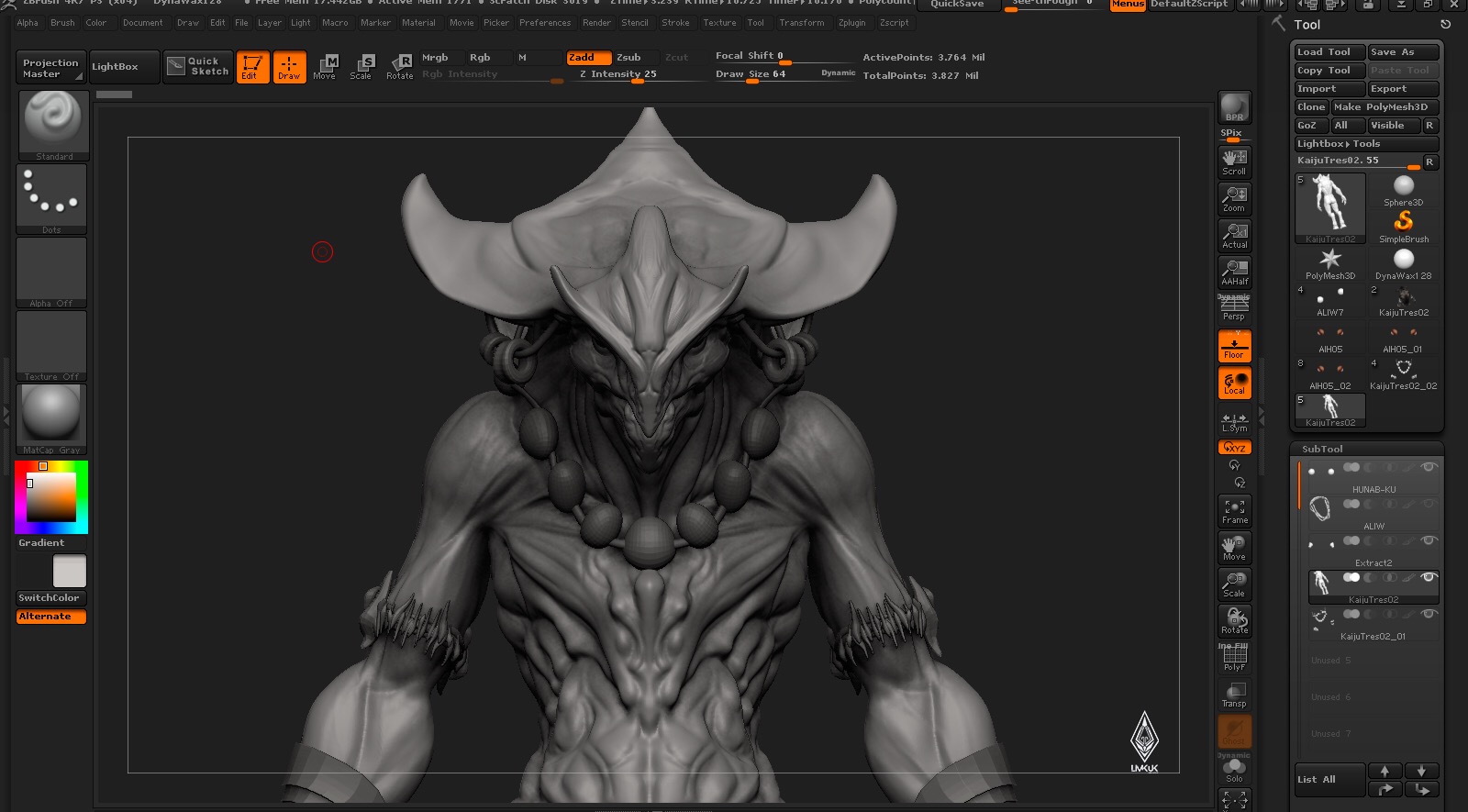
Task: Open the Alpha Off selector
Action: click(51, 273)
